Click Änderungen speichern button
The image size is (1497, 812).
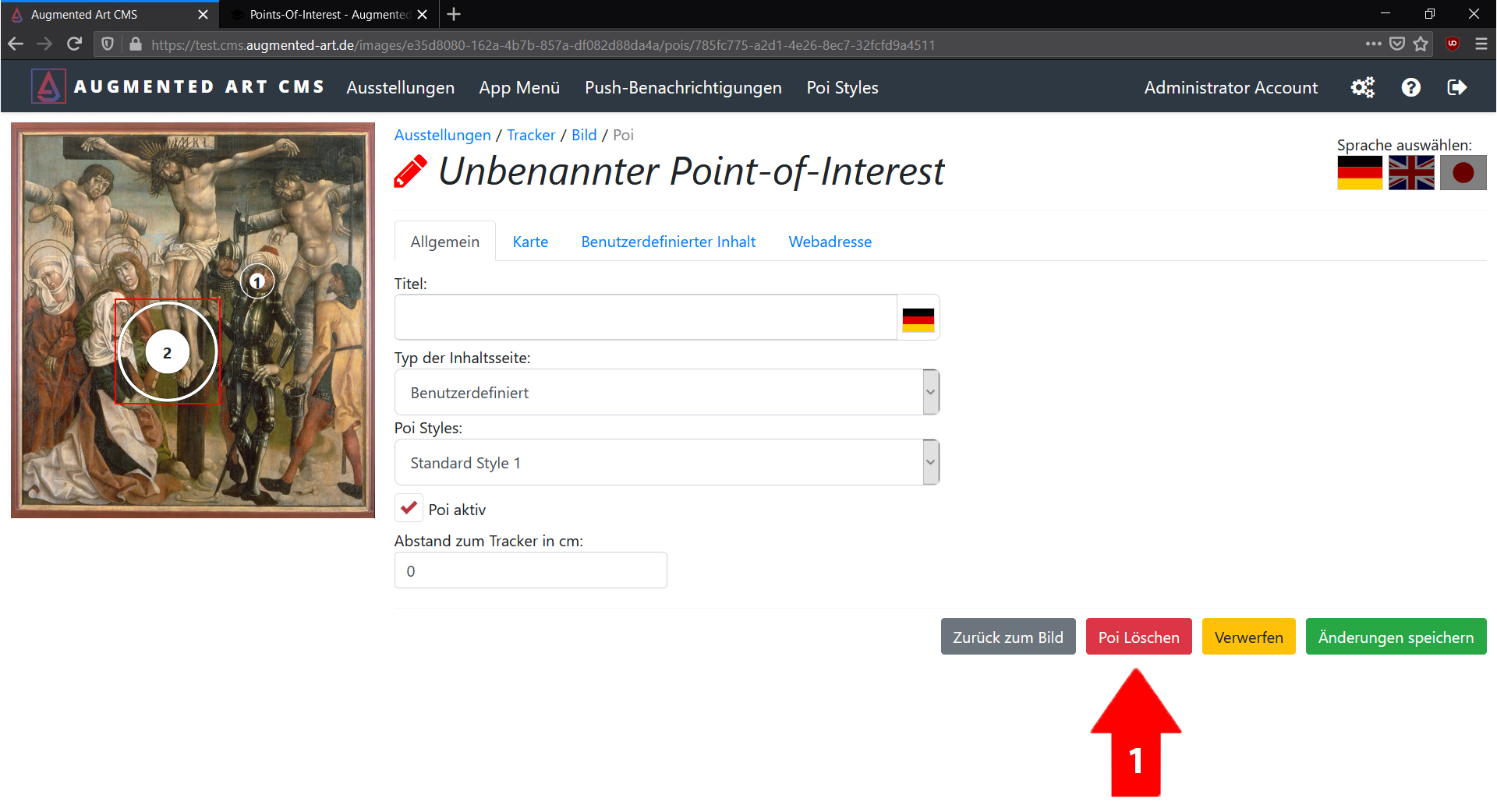[x=1396, y=637]
